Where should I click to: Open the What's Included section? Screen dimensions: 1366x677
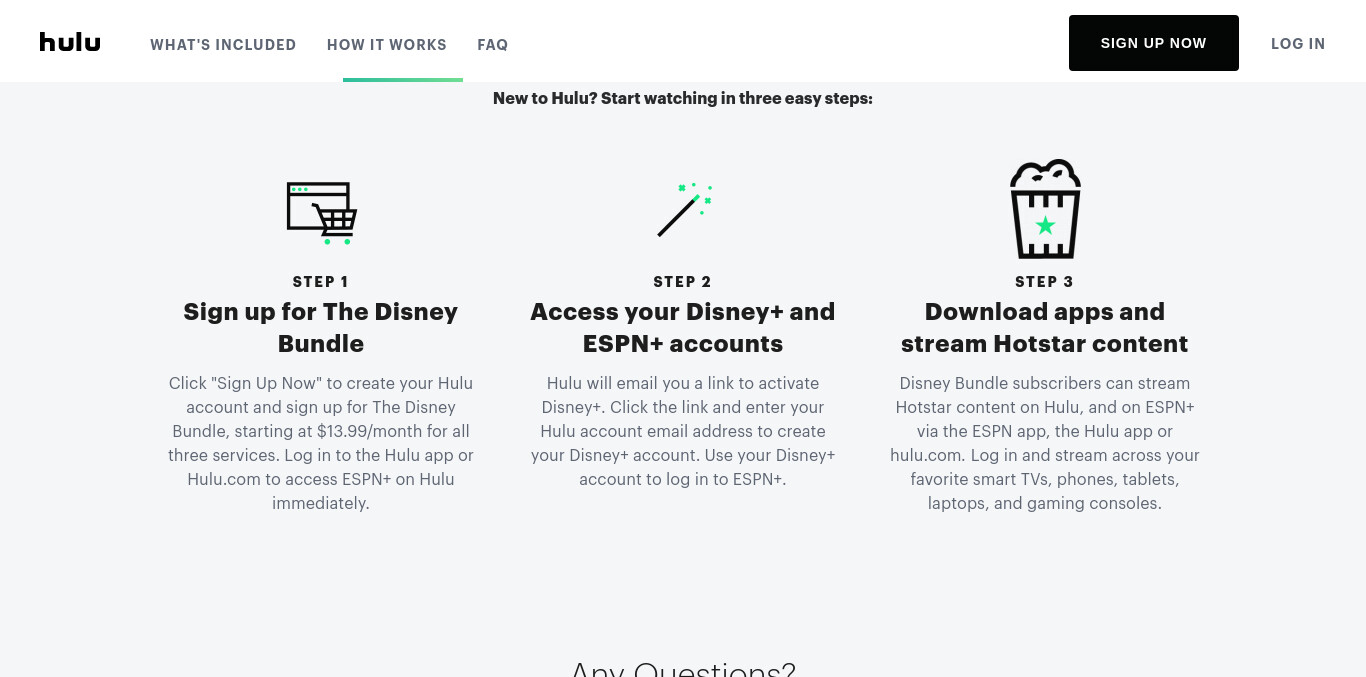point(223,44)
